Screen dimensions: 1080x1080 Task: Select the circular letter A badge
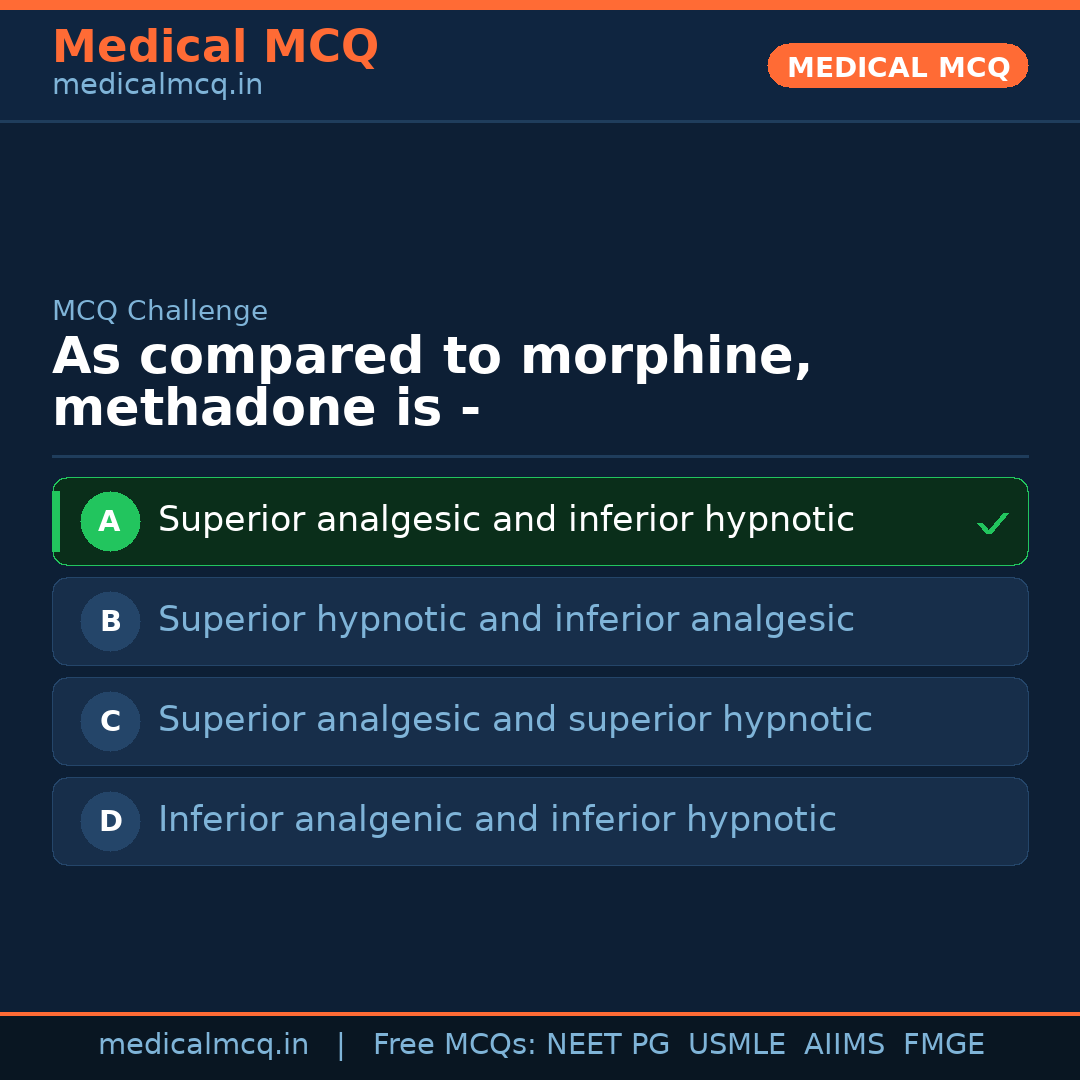tap(110, 521)
